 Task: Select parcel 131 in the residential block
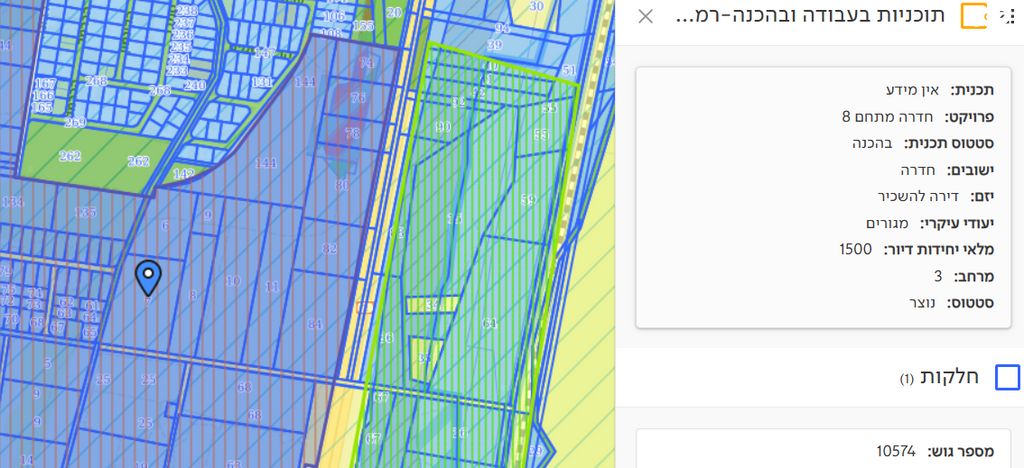262,82
